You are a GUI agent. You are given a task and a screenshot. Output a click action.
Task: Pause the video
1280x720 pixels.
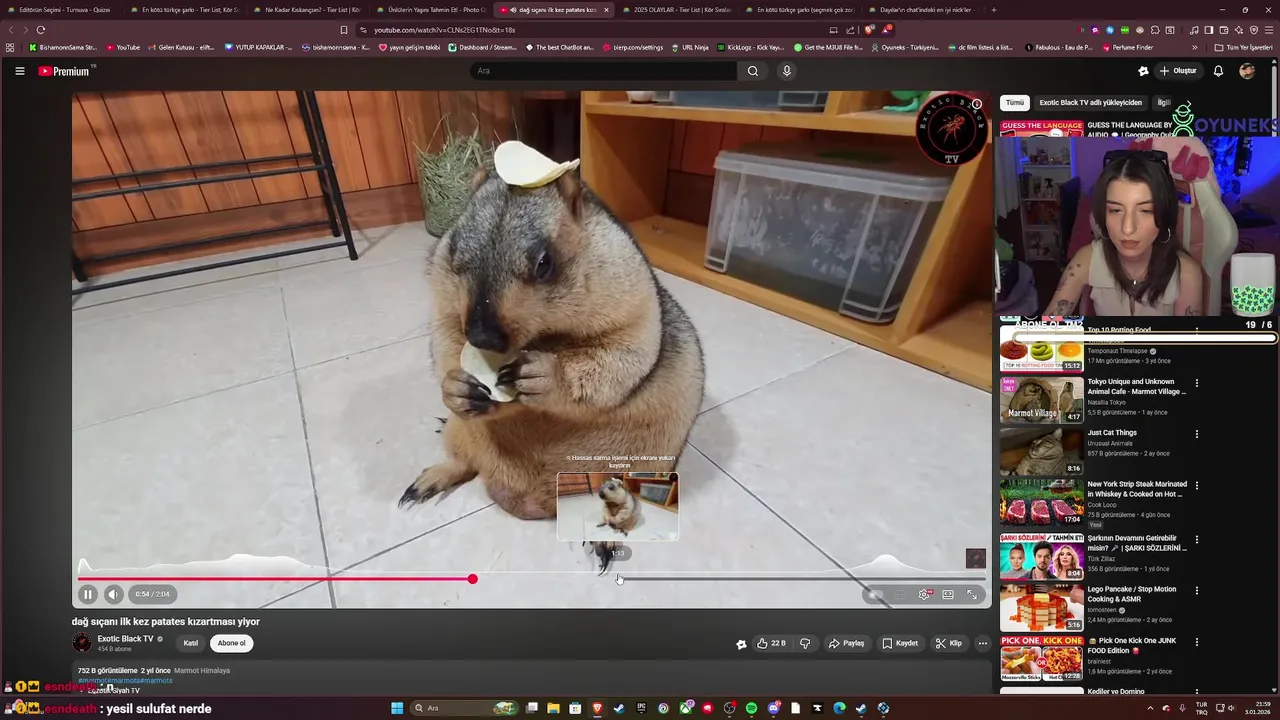click(88, 594)
